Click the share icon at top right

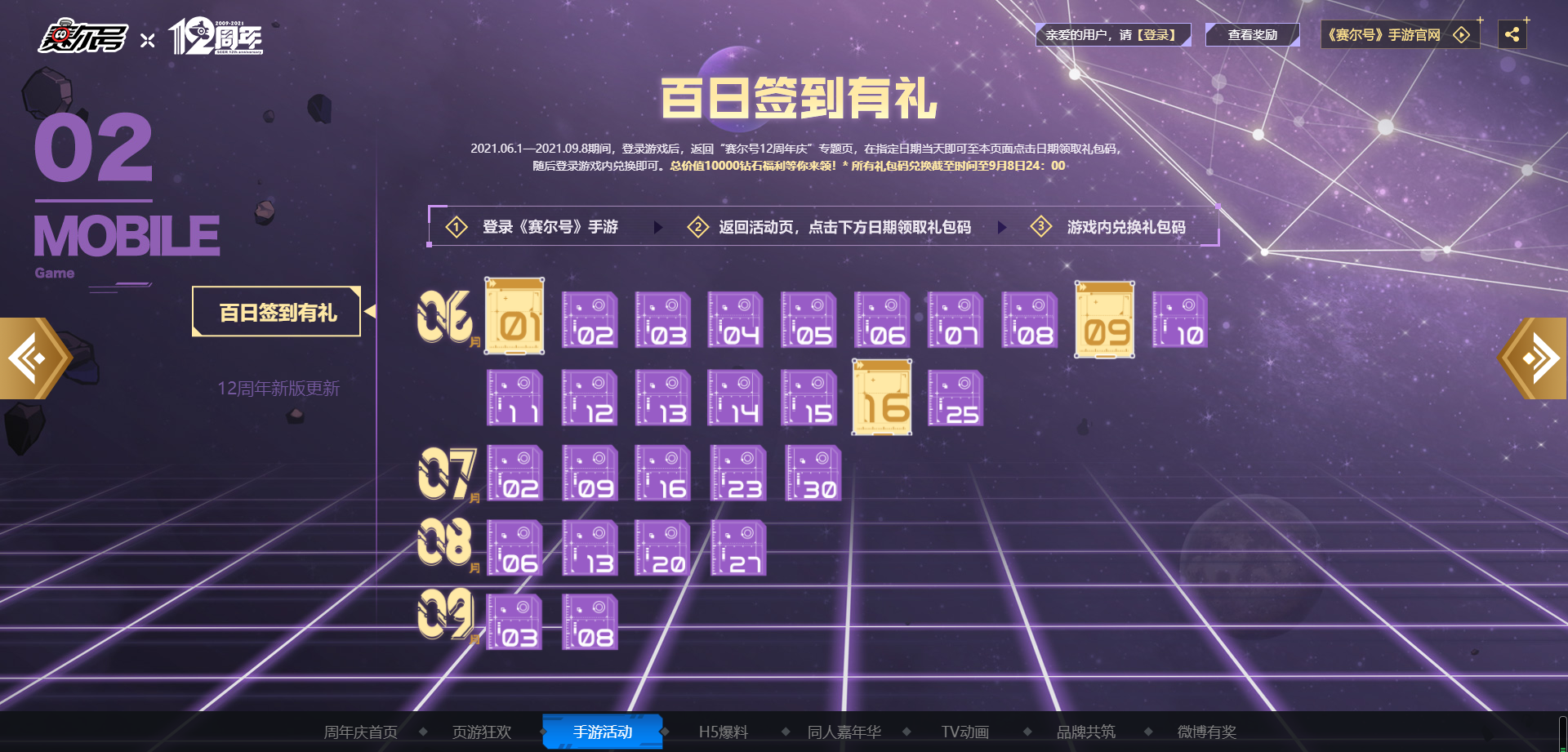(1512, 34)
